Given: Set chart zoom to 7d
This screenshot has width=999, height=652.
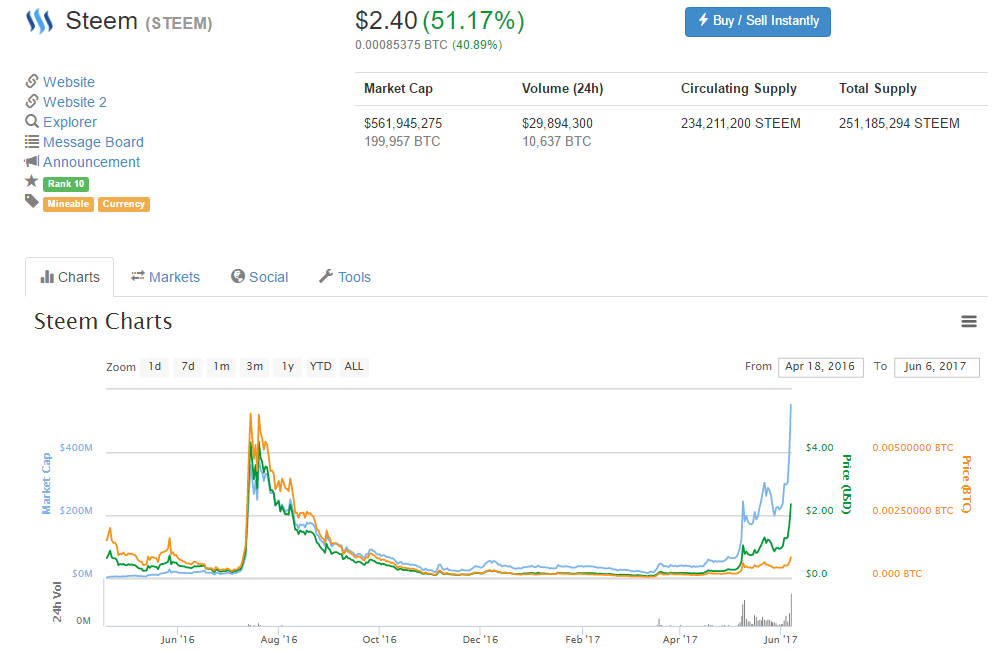Looking at the screenshot, I should [188, 366].
